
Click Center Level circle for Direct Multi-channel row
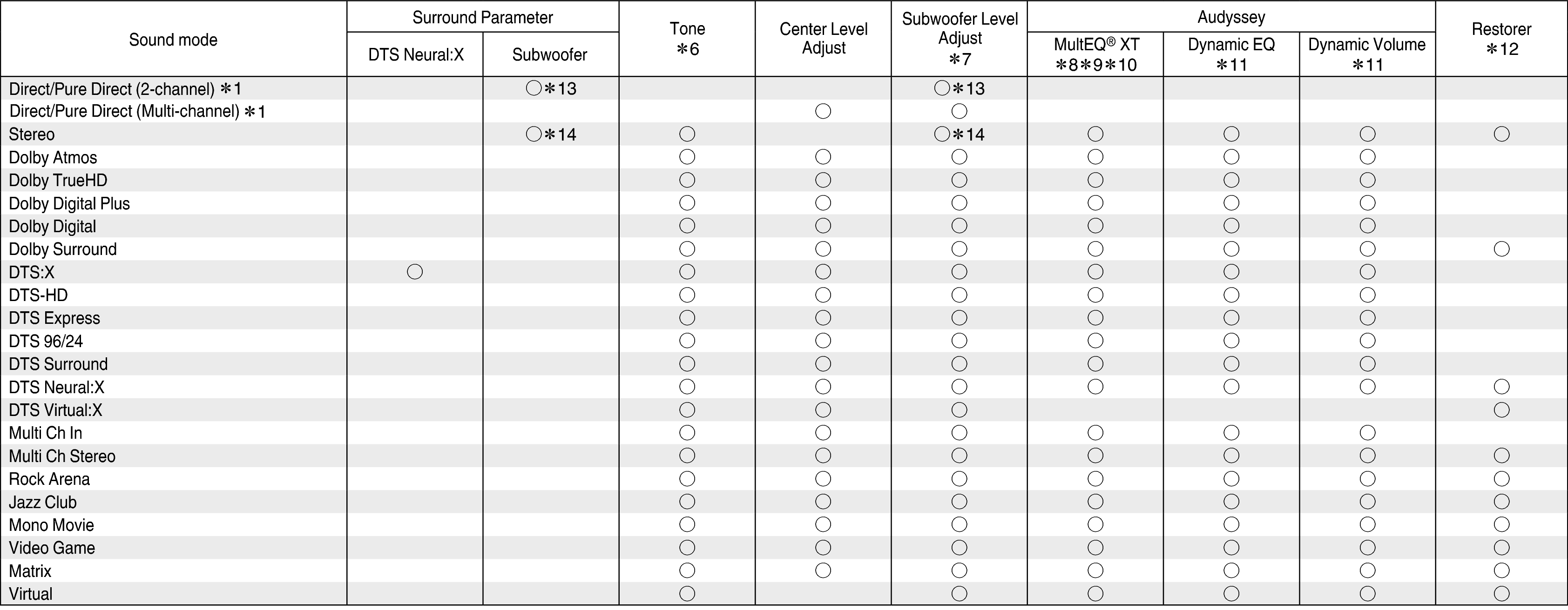(823, 111)
